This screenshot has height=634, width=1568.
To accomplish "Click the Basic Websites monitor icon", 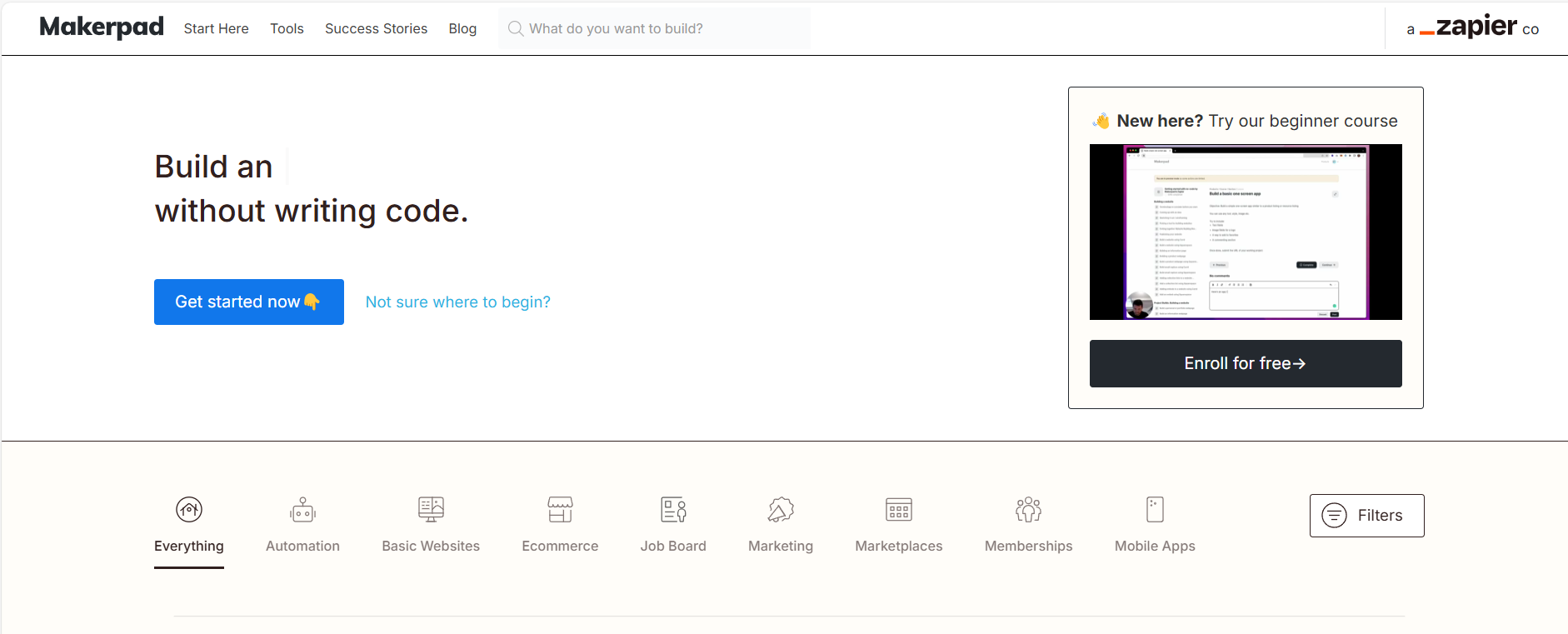I will point(431,509).
